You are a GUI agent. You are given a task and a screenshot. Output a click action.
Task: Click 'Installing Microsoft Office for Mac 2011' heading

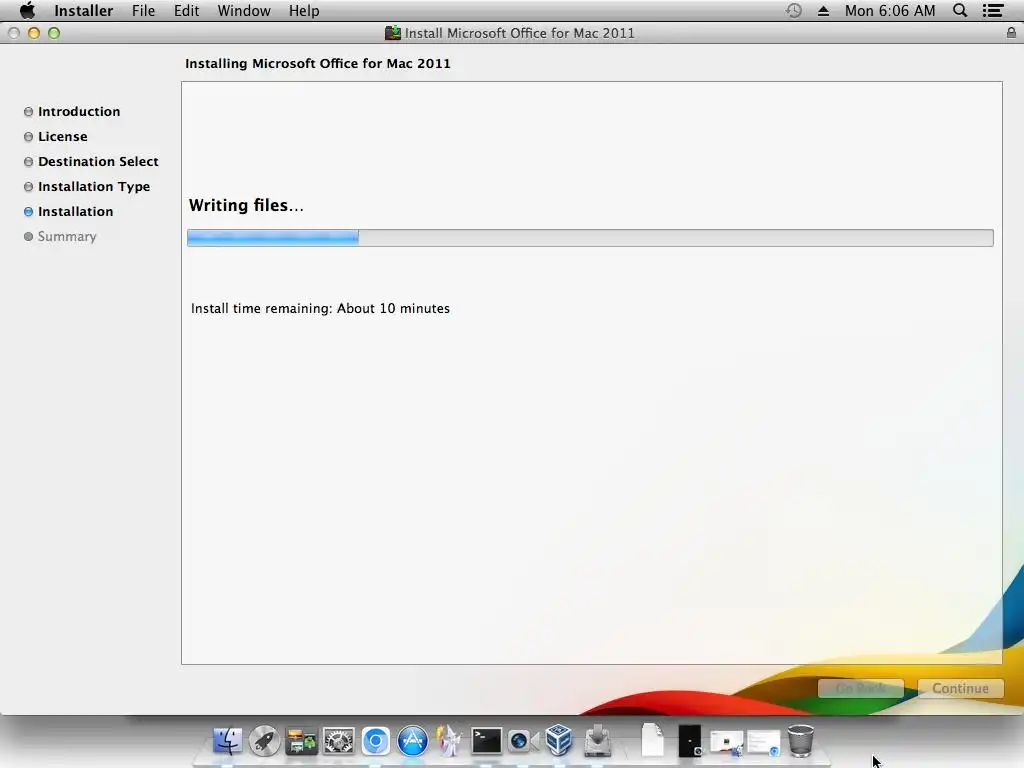[x=317, y=63]
